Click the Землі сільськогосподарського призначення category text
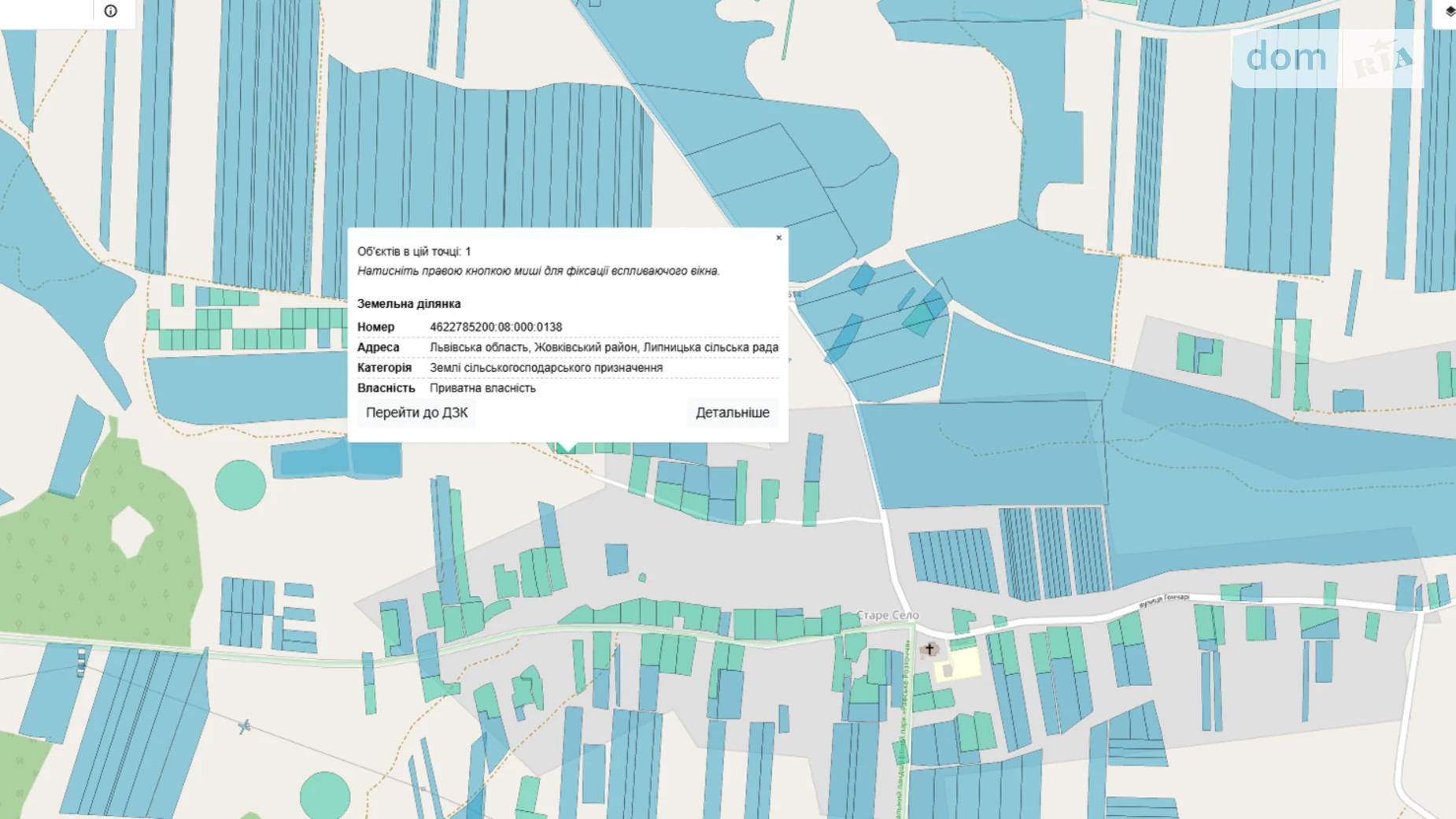The width and height of the screenshot is (1456, 819). 545,368
